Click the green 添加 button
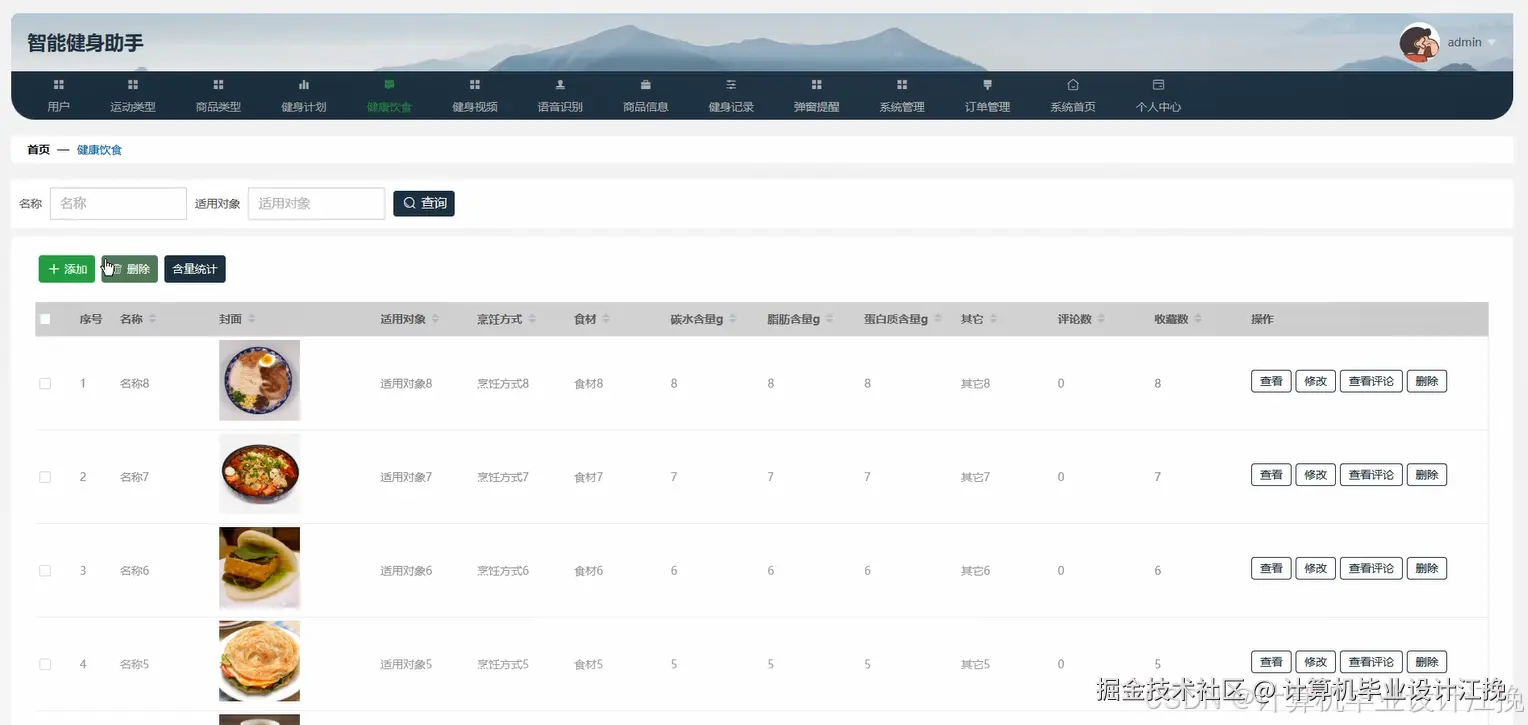The width and height of the screenshot is (1528, 725). [x=67, y=269]
